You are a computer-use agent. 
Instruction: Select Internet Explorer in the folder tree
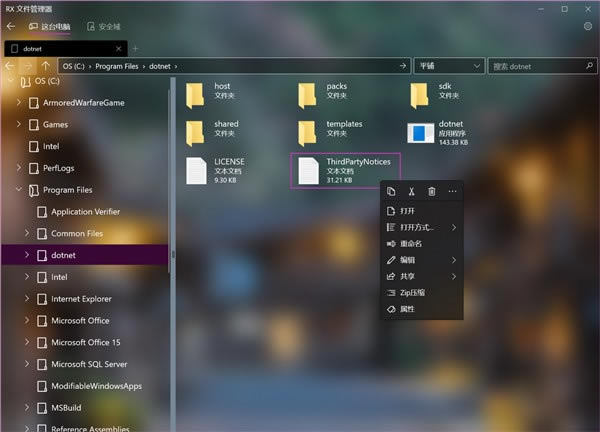(81, 299)
